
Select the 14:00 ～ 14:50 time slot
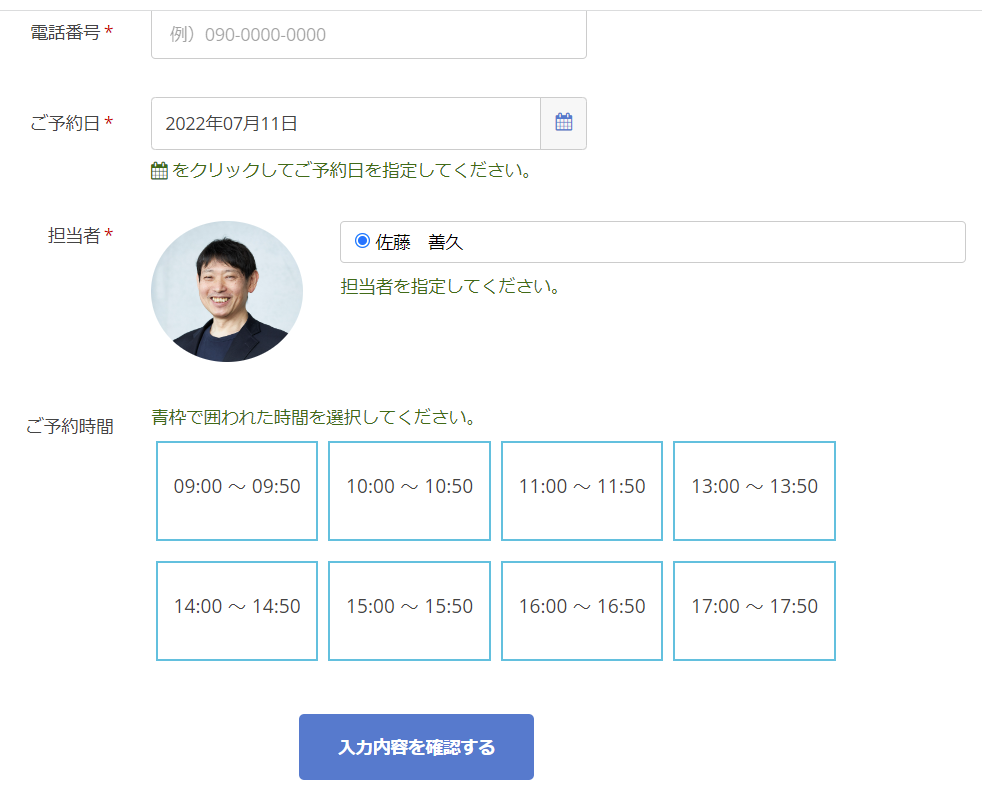(x=237, y=611)
